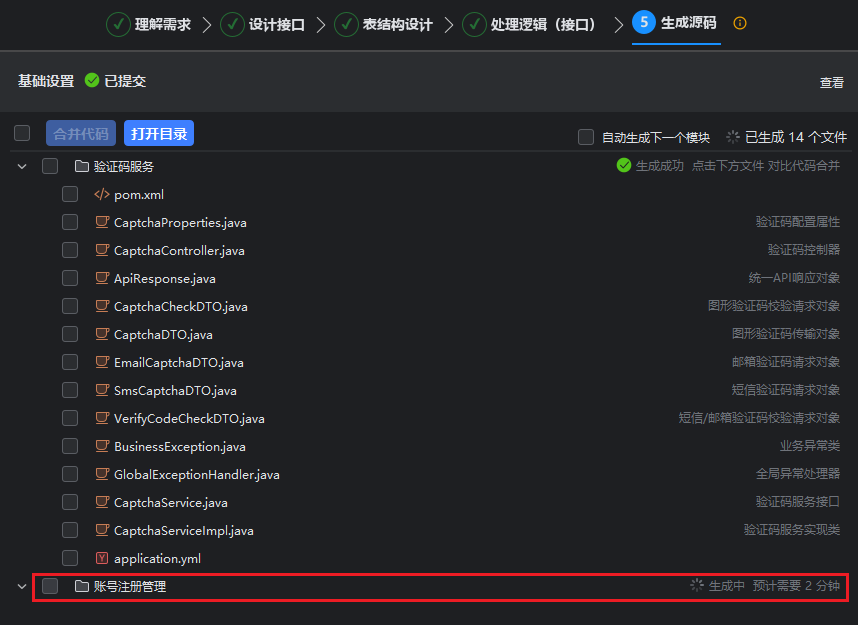Click the Java icon beside CaptchaServiceImpl.java

(101, 530)
